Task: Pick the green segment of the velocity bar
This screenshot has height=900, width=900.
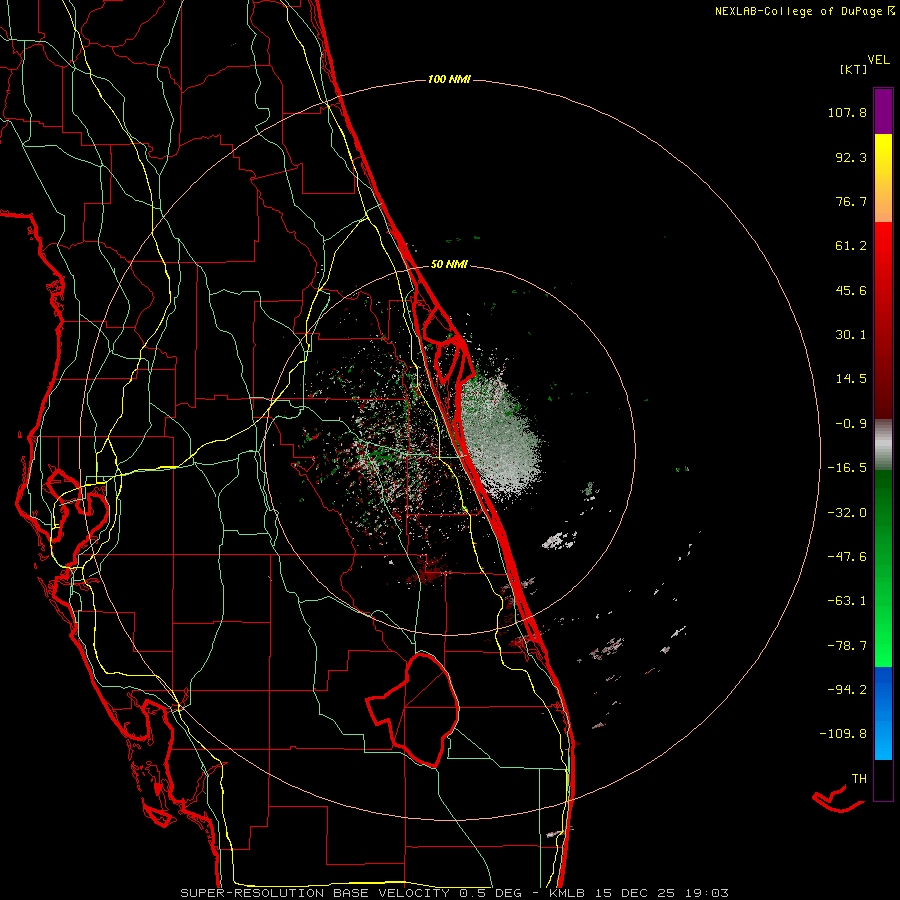Action: [883, 568]
